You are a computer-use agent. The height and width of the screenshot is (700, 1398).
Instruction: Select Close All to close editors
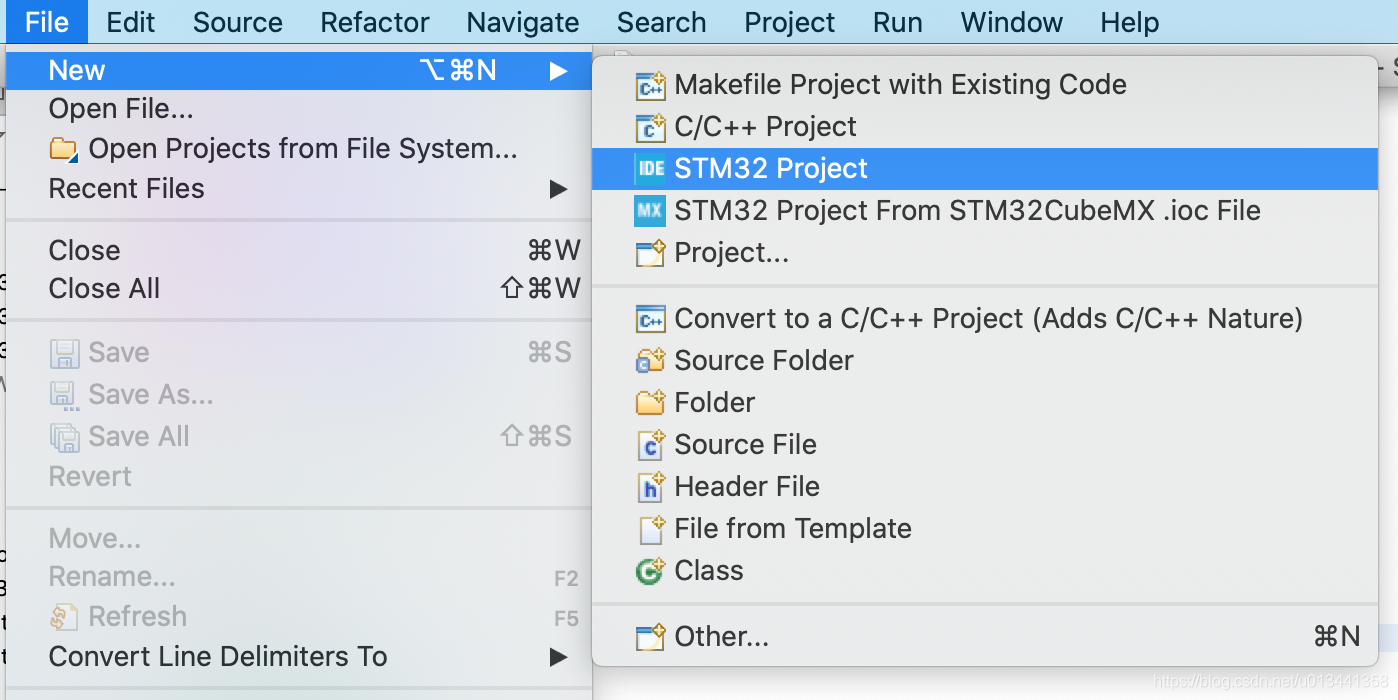(x=103, y=288)
